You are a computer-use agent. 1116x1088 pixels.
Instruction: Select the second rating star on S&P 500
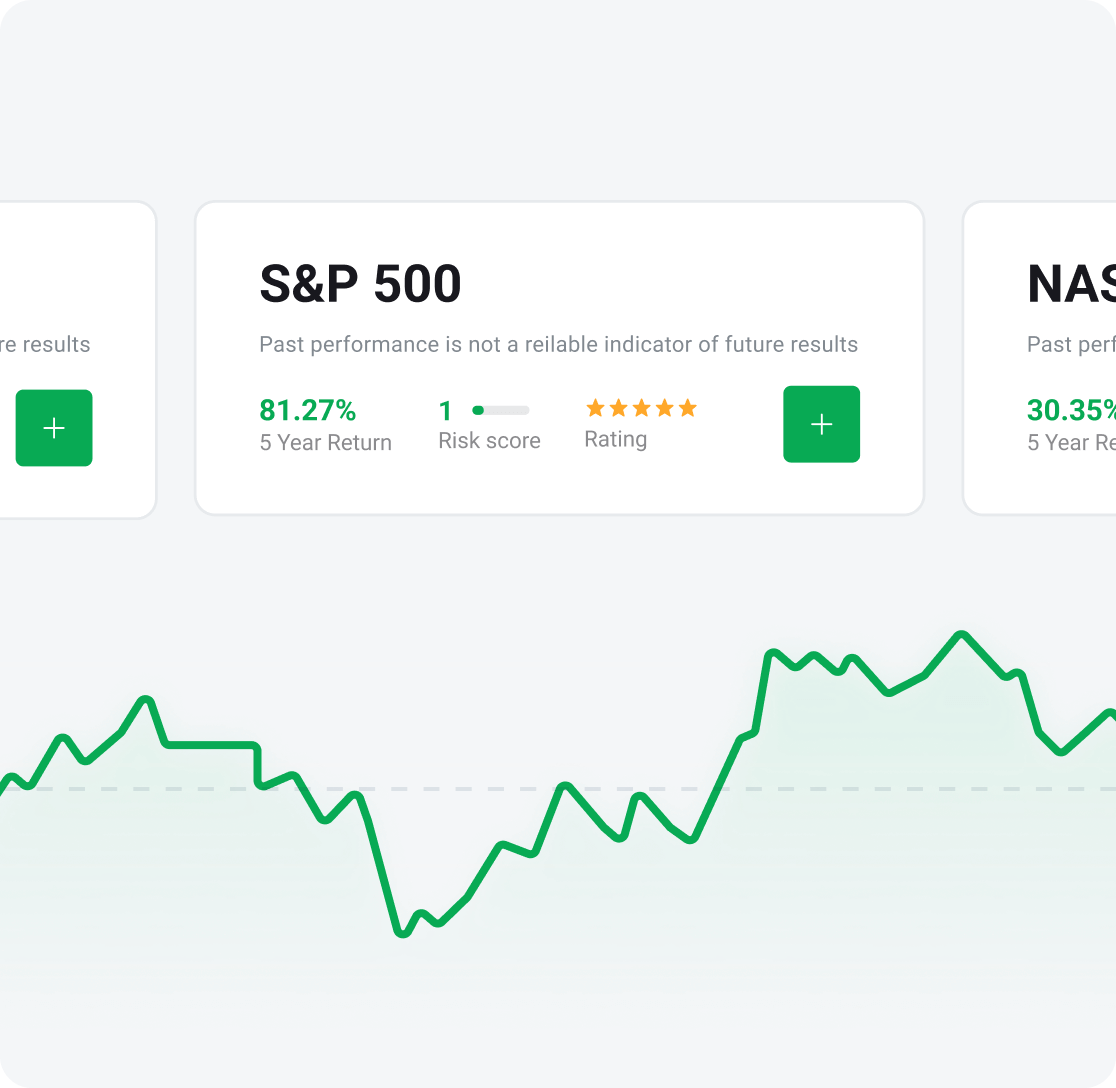618,408
